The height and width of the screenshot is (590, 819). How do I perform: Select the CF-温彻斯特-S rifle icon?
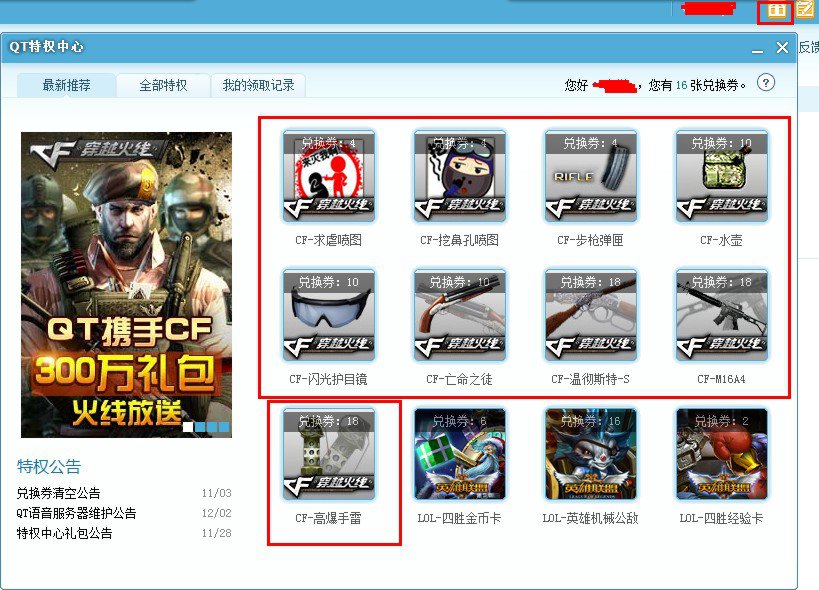tap(591, 315)
